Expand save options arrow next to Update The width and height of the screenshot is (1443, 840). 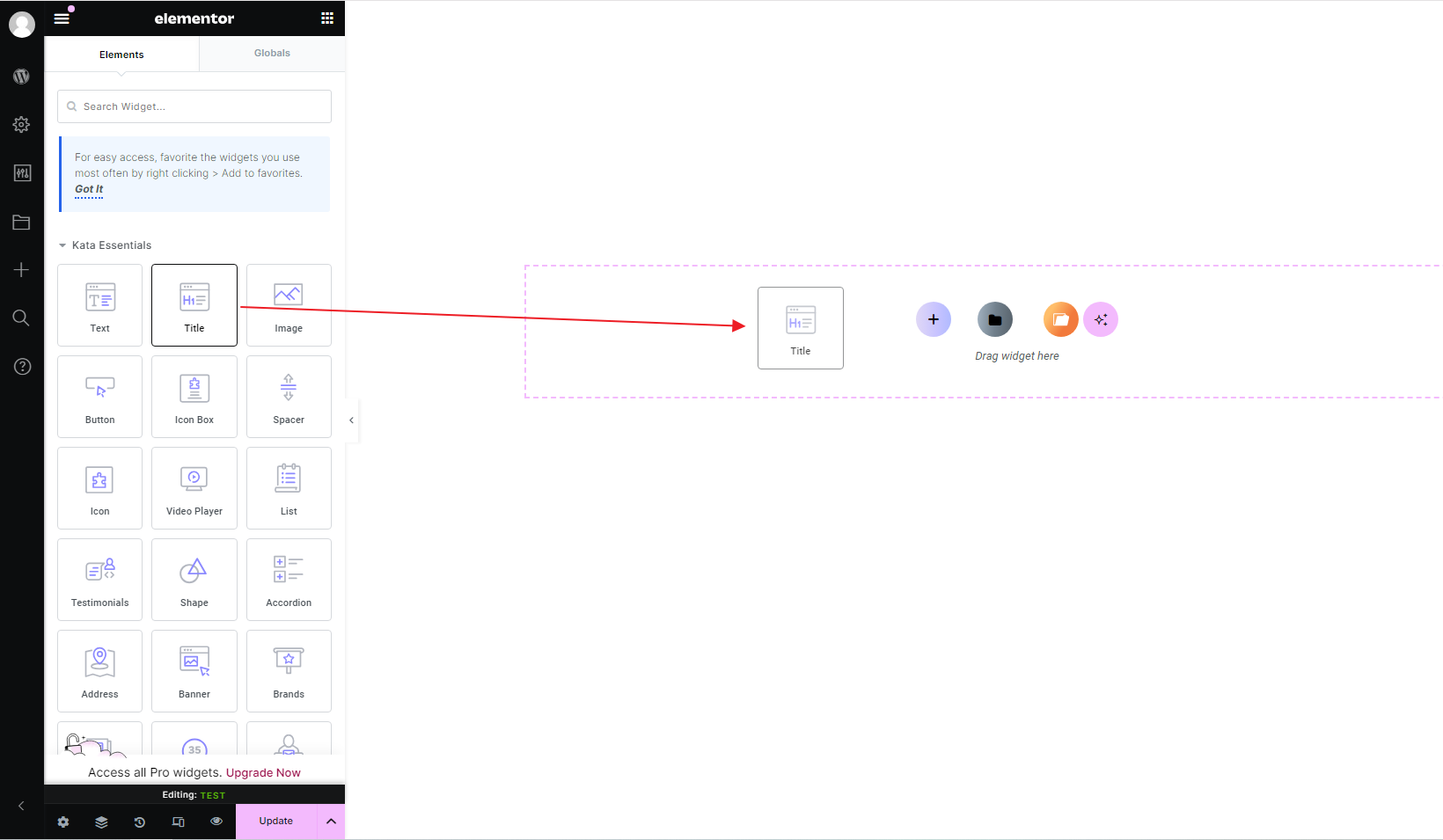click(331, 822)
